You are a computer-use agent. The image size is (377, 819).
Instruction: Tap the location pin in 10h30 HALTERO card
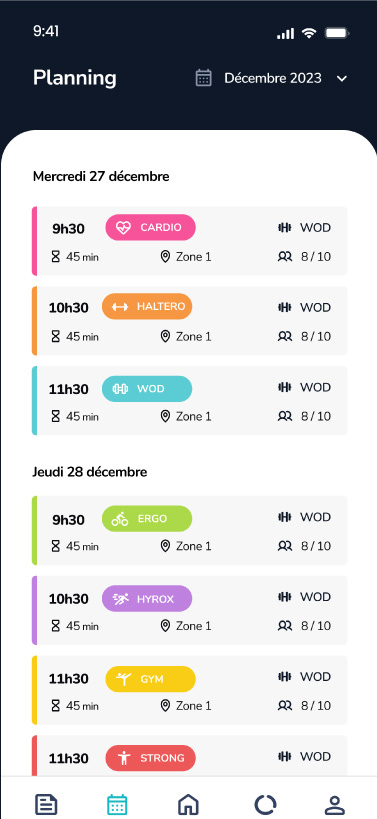(x=165, y=336)
